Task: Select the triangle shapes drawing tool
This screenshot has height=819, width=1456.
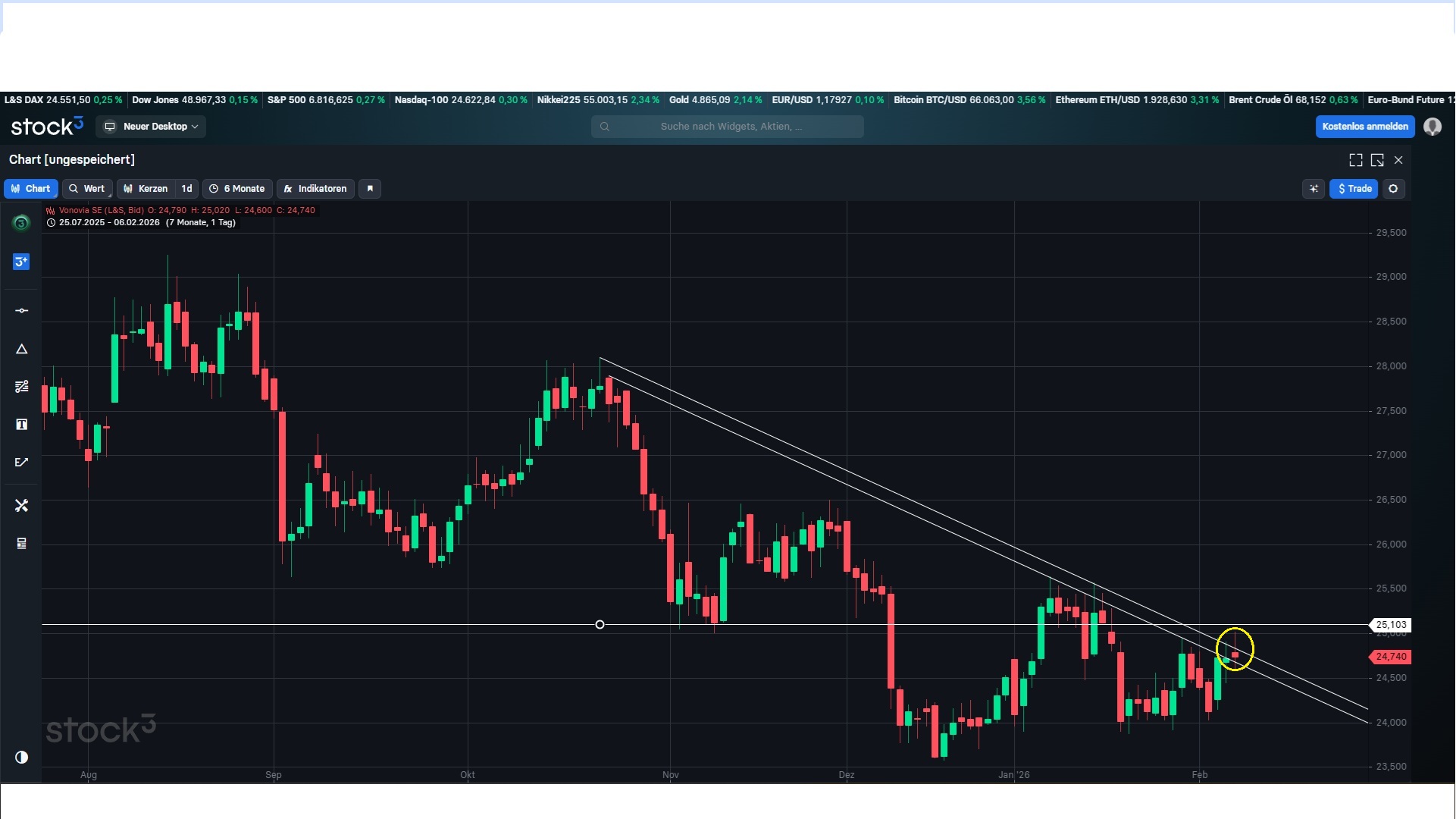Action: 21,350
